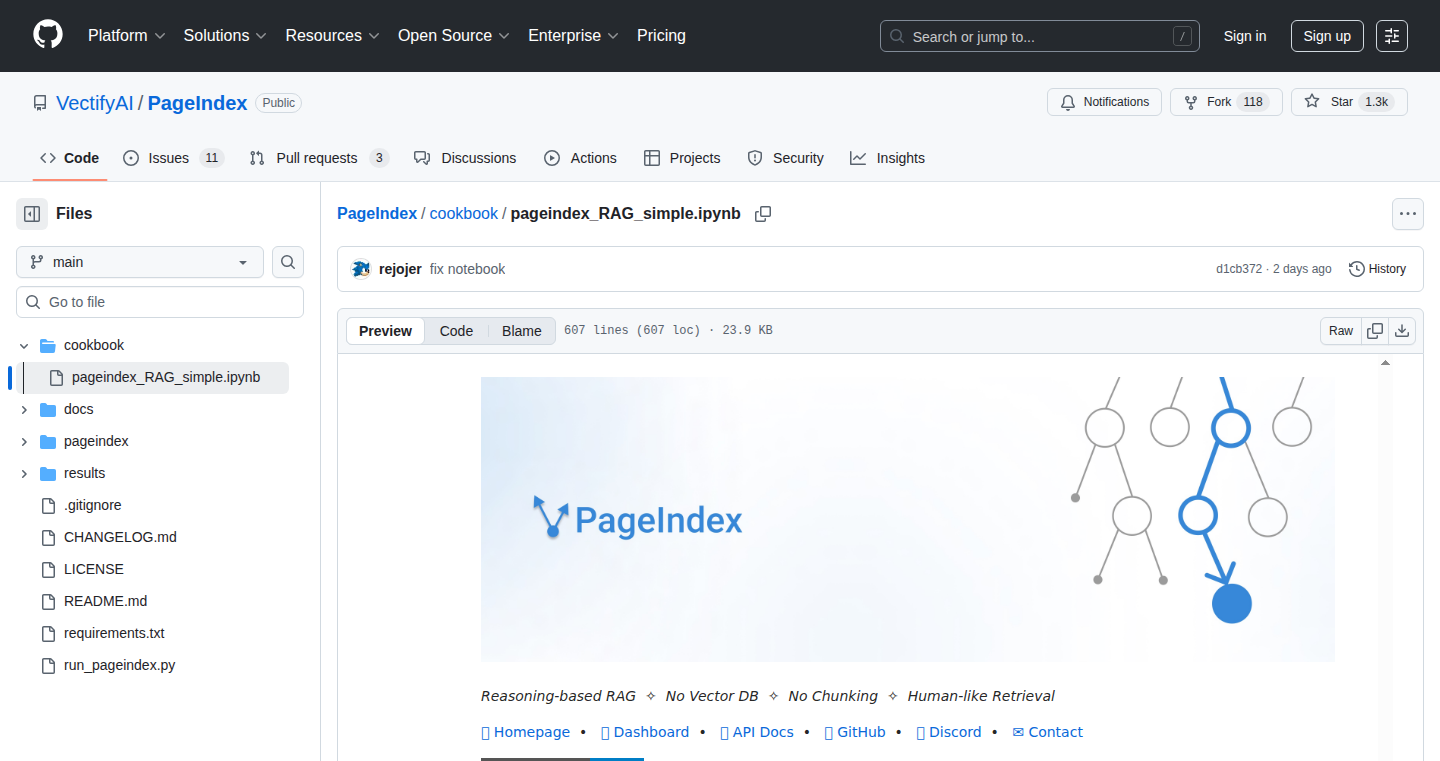Expand the docs folder chevron
This screenshot has height=761, width=1440.
[x=24, y=410]
